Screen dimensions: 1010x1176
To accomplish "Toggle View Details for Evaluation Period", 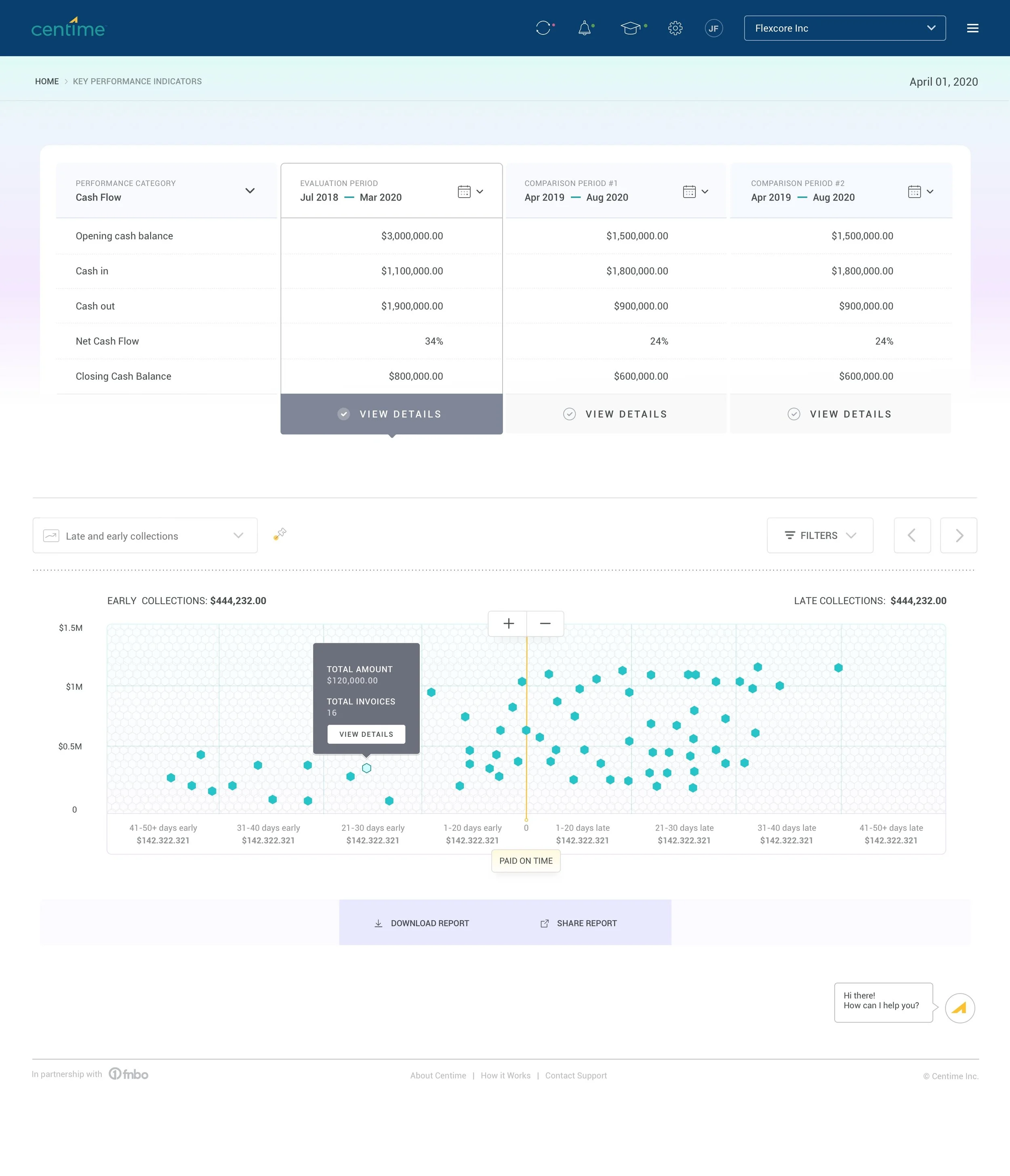I will [391, 414].
